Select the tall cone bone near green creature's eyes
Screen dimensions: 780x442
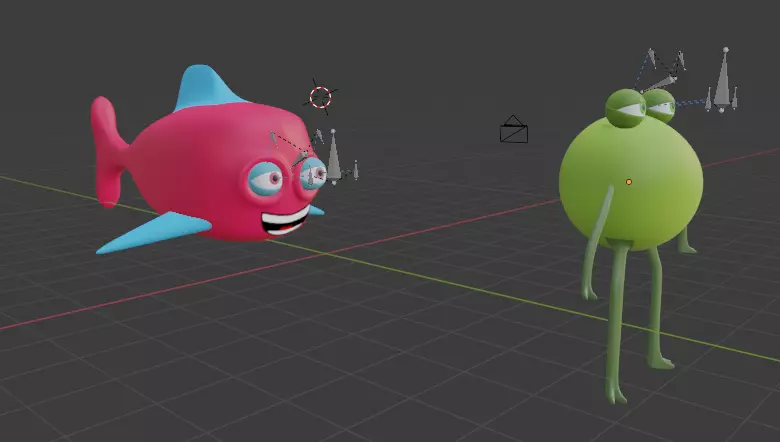(x=723, y=80)
